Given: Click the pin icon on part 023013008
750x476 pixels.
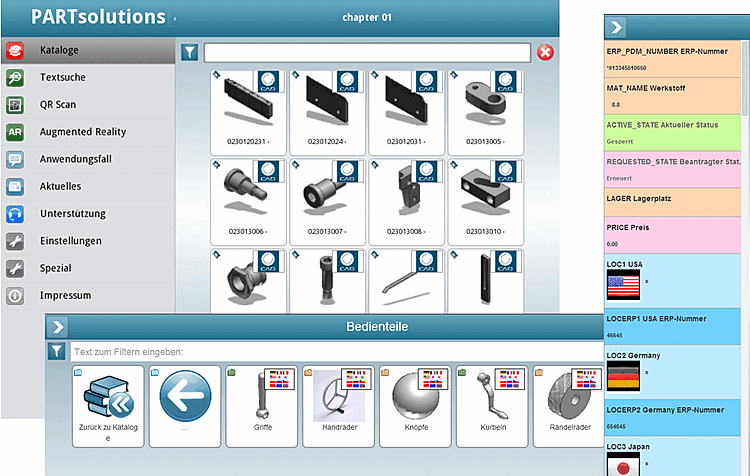Looking at the screenshot, I should (375, 165).
